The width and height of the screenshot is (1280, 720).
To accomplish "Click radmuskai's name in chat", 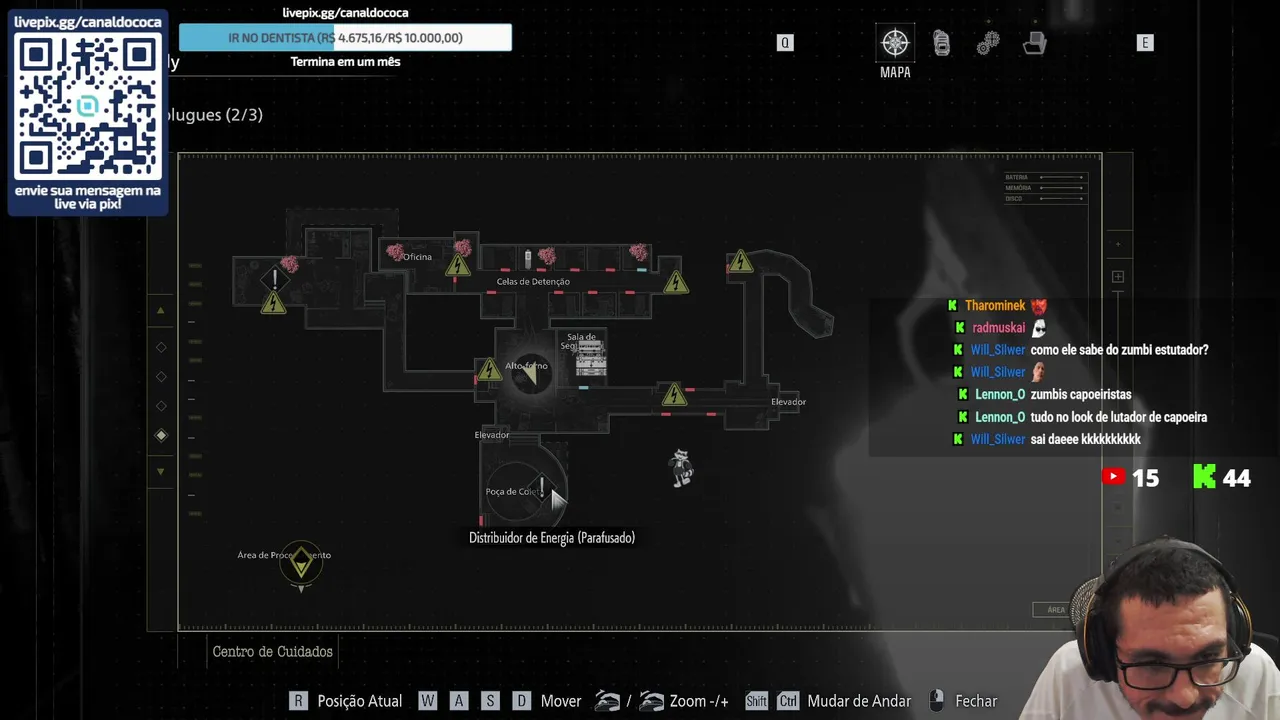I will [x=998, y=328].
